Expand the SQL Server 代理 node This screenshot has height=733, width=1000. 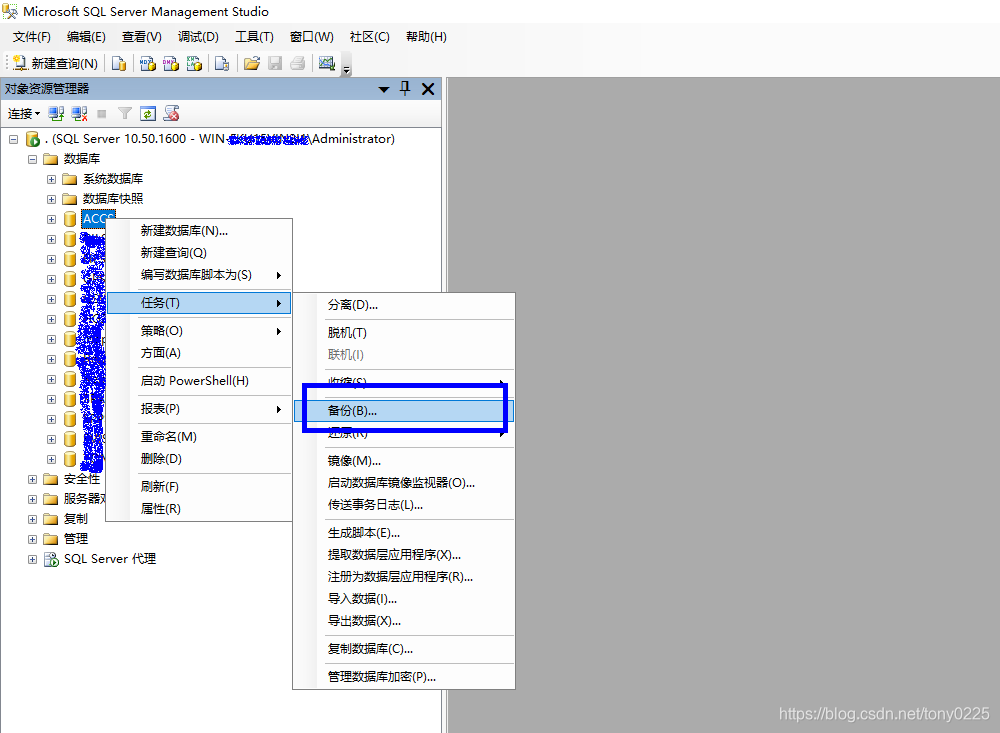pyautogui.click(x=33, y=559)
